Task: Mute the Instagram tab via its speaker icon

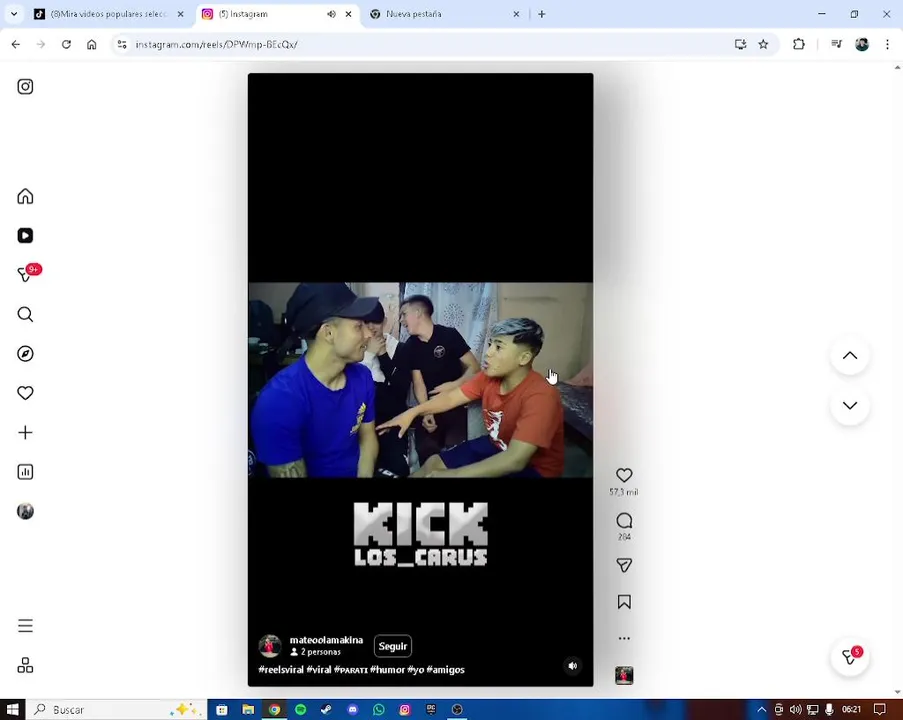Action: point(331,14)
